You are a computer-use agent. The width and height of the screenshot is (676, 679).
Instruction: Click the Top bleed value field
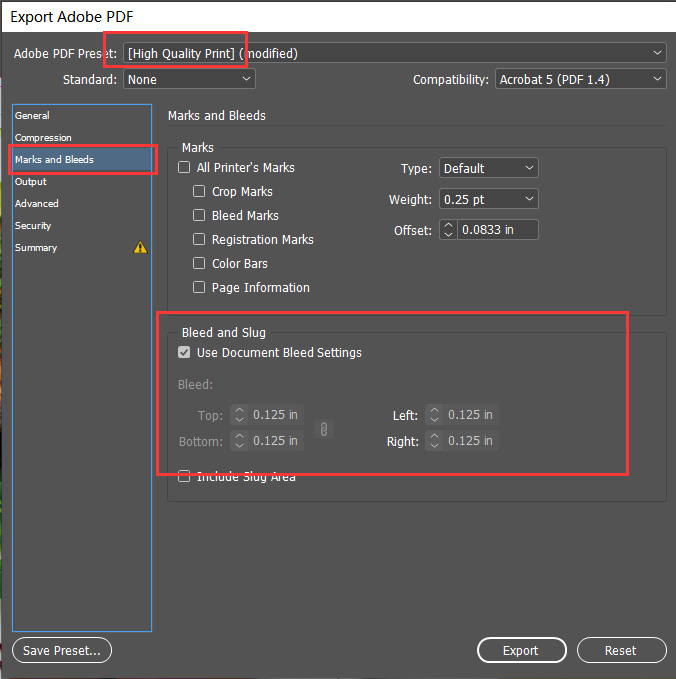click(276, 415)
